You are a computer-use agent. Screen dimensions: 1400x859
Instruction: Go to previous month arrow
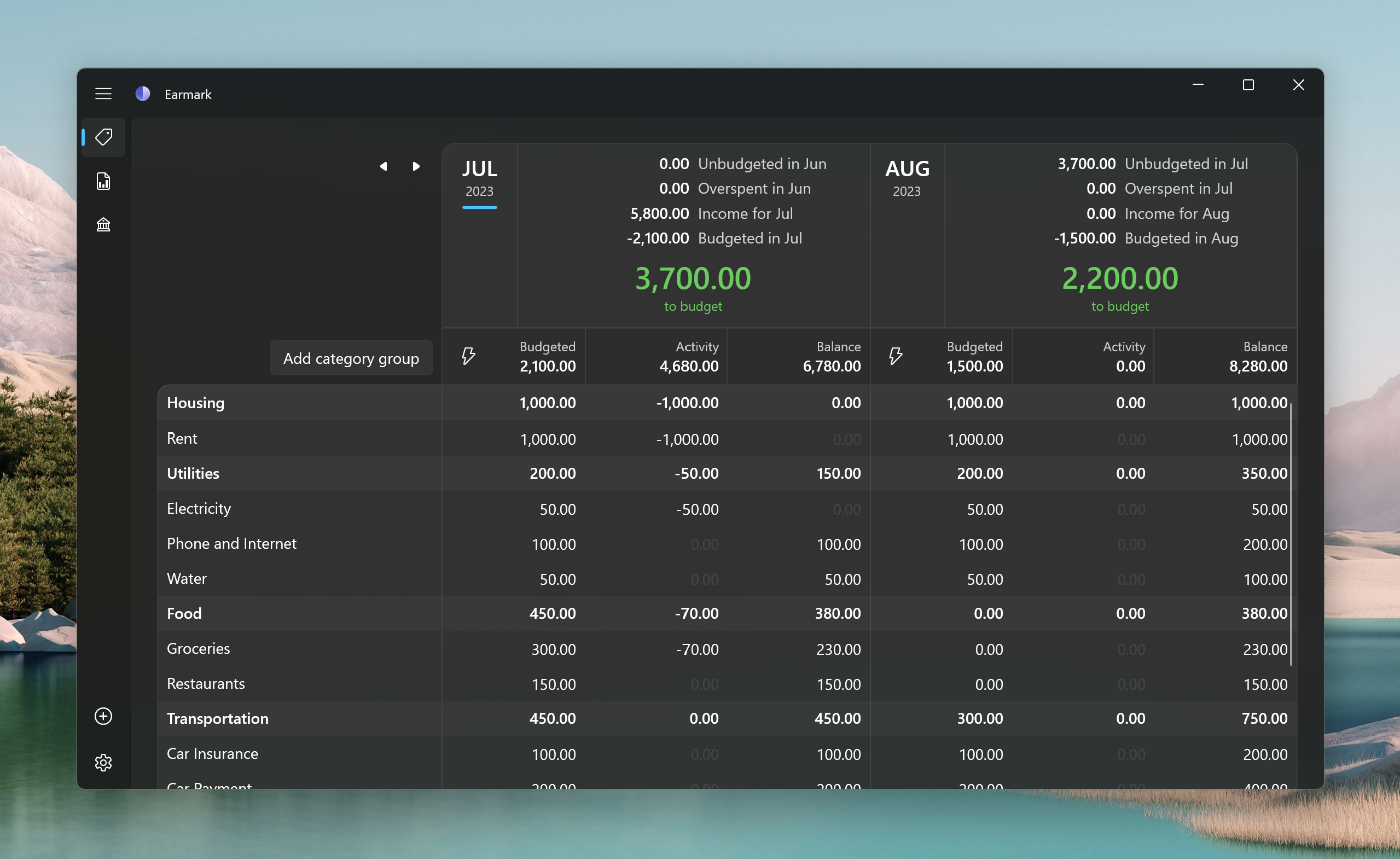[384, 166]
